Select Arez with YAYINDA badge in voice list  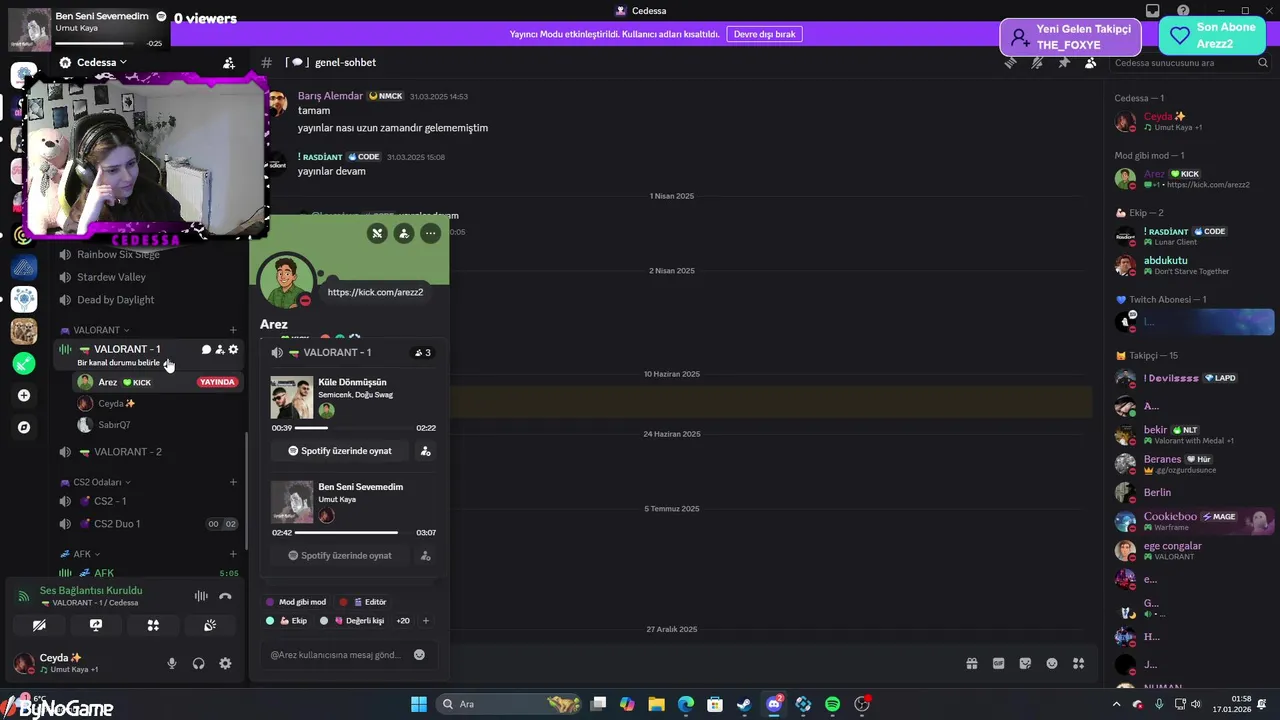point(158,382)
